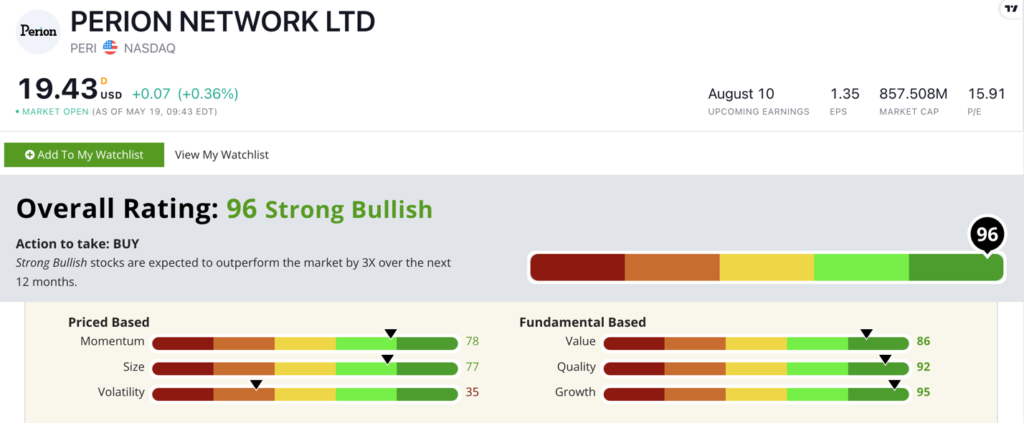The width and height of the screenshot is (1024, 423).
Task: Click the Volatility bar's triangle marker
Action: coord(256,384)
